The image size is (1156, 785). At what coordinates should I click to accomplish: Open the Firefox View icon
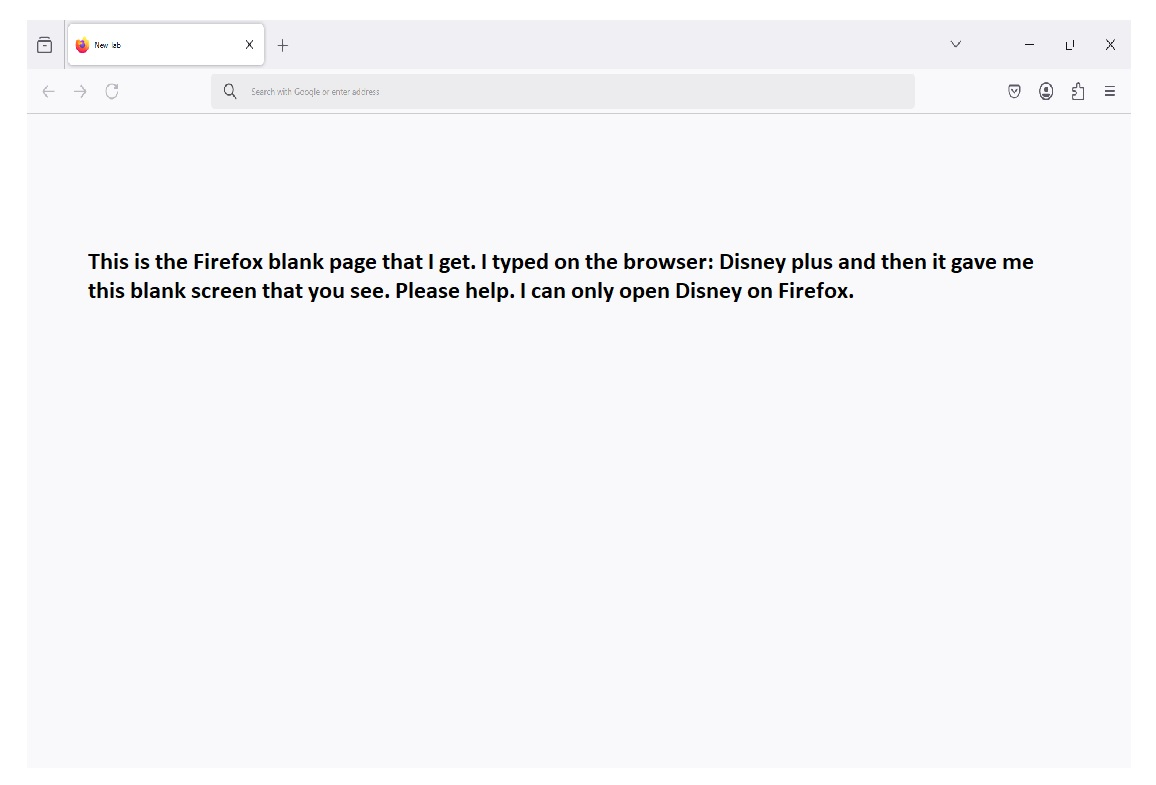[x=44, y=45]
